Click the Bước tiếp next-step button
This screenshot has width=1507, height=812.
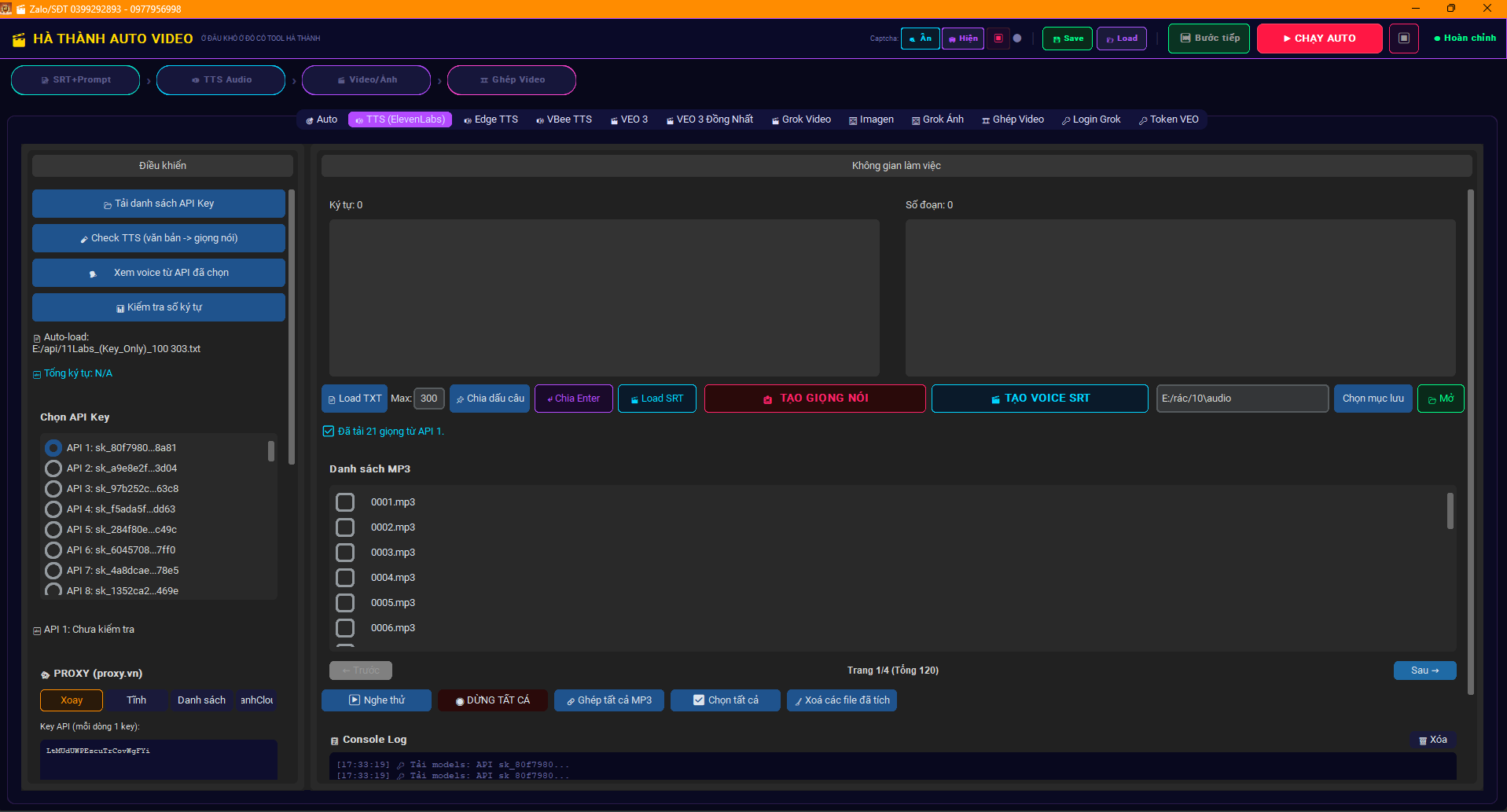(x=1208, y=39)
